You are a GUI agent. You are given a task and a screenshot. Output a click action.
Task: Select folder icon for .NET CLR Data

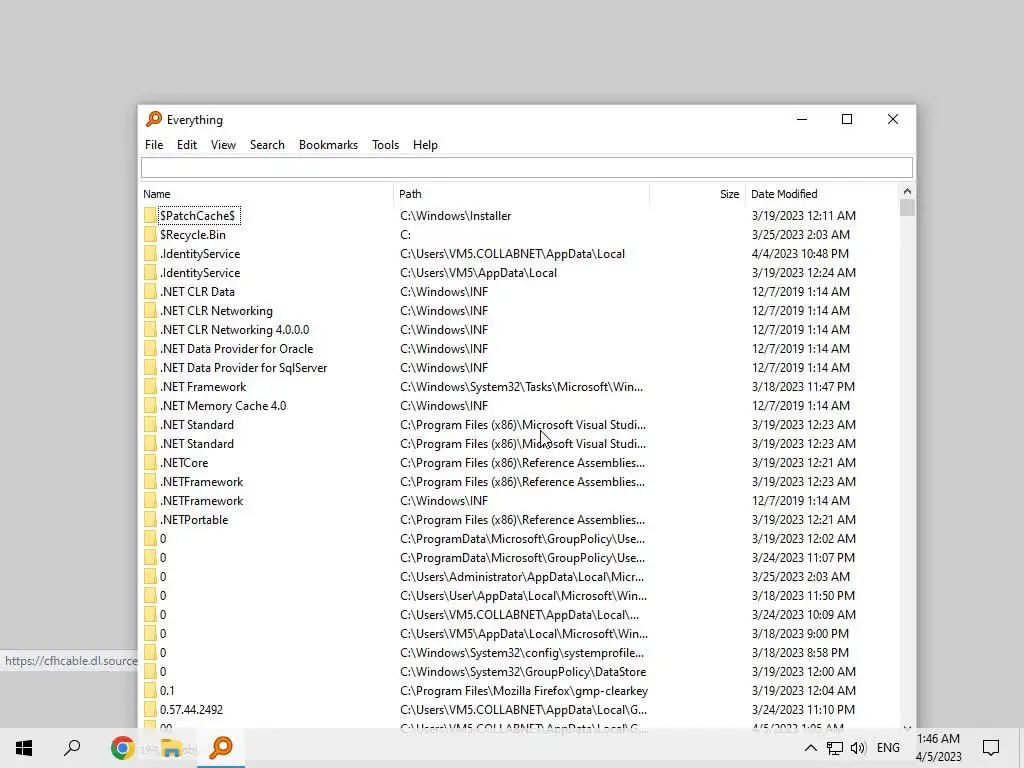point(150,292)
